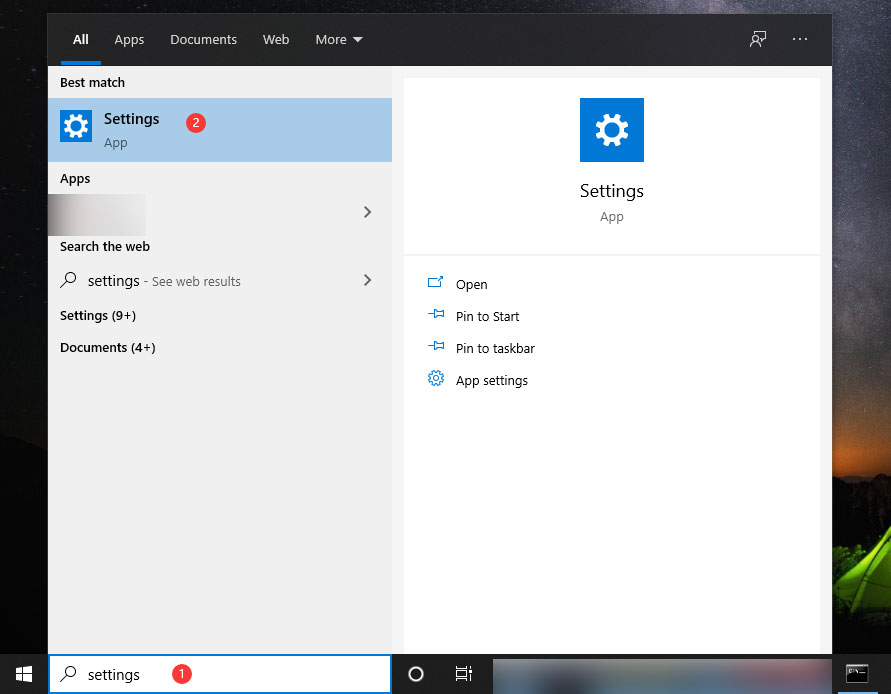Switch to the Documents tab
The height and width of the screenshot is (694, 891).
tap(203, 40)
